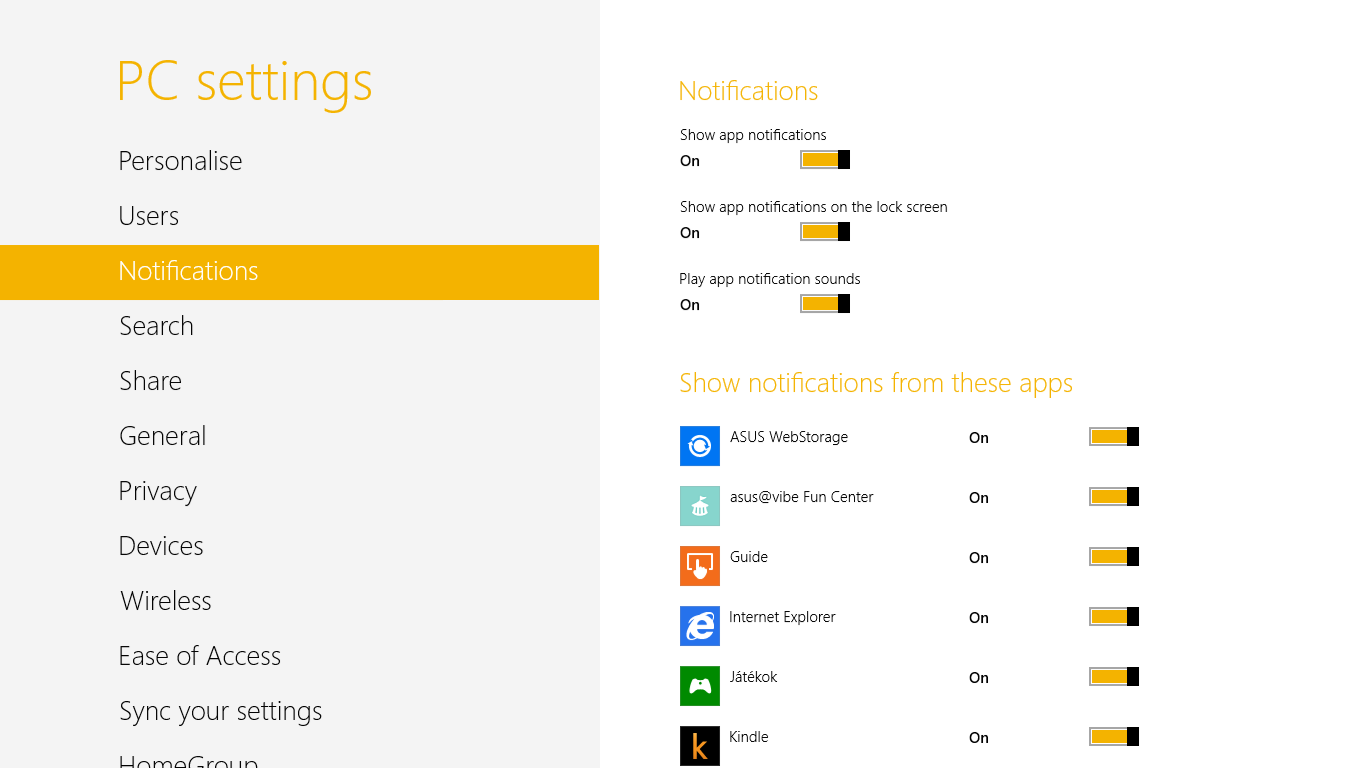Click the Internet Explorer app icon
The image size is (1366, 768).
point(699,626)
